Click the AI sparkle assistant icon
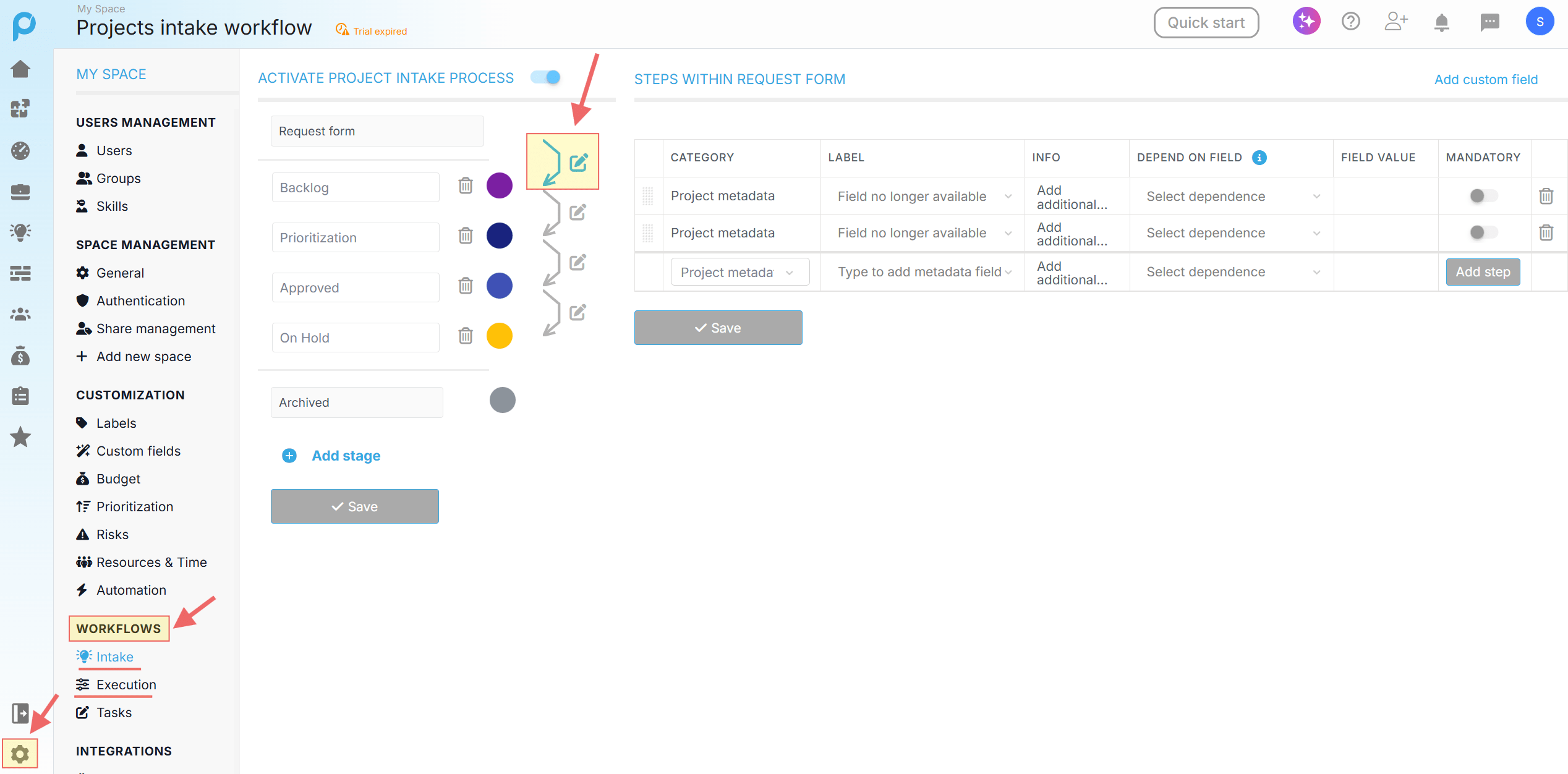1568x774 pixels. [1306, 22]
